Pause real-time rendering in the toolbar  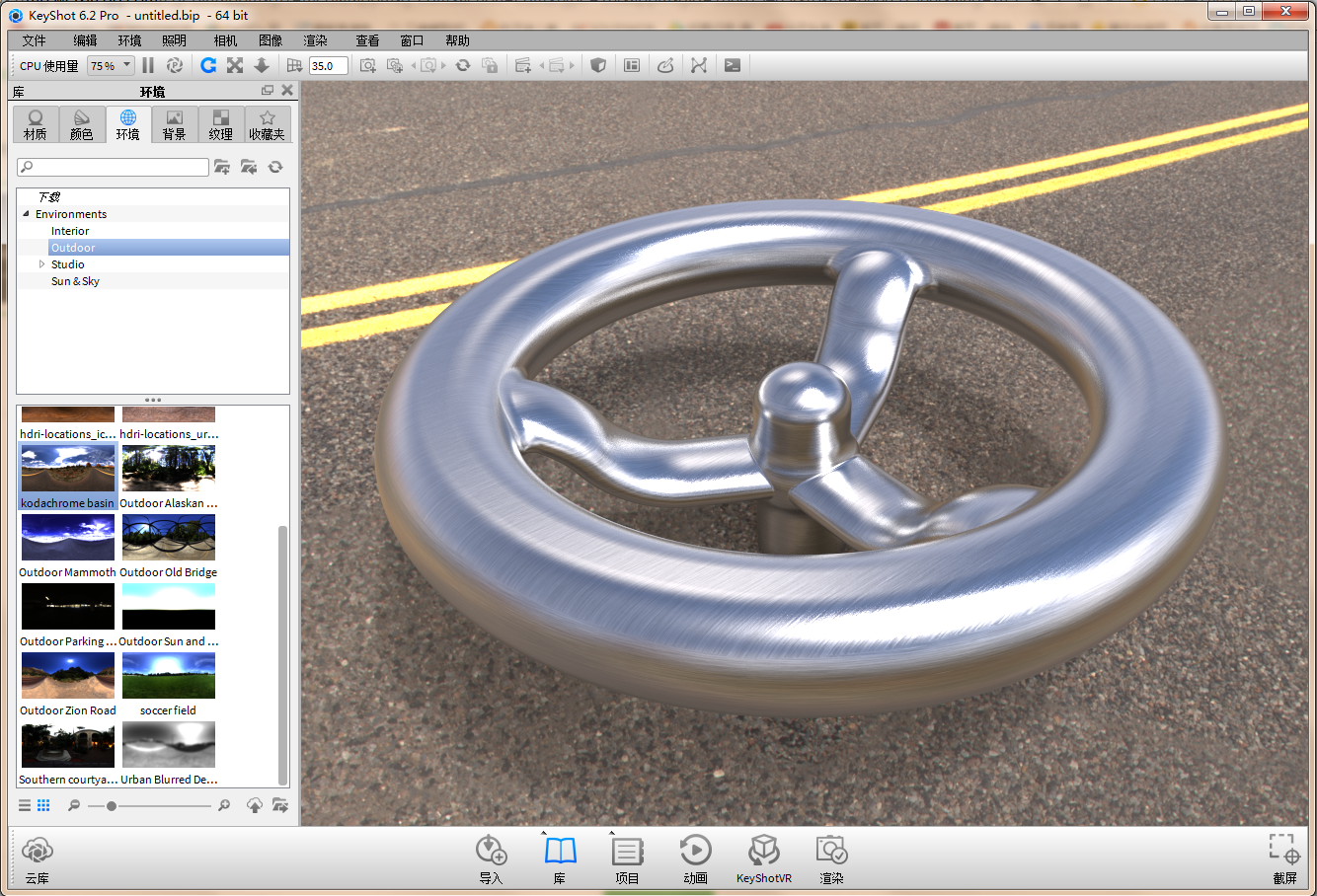(148, 65)
